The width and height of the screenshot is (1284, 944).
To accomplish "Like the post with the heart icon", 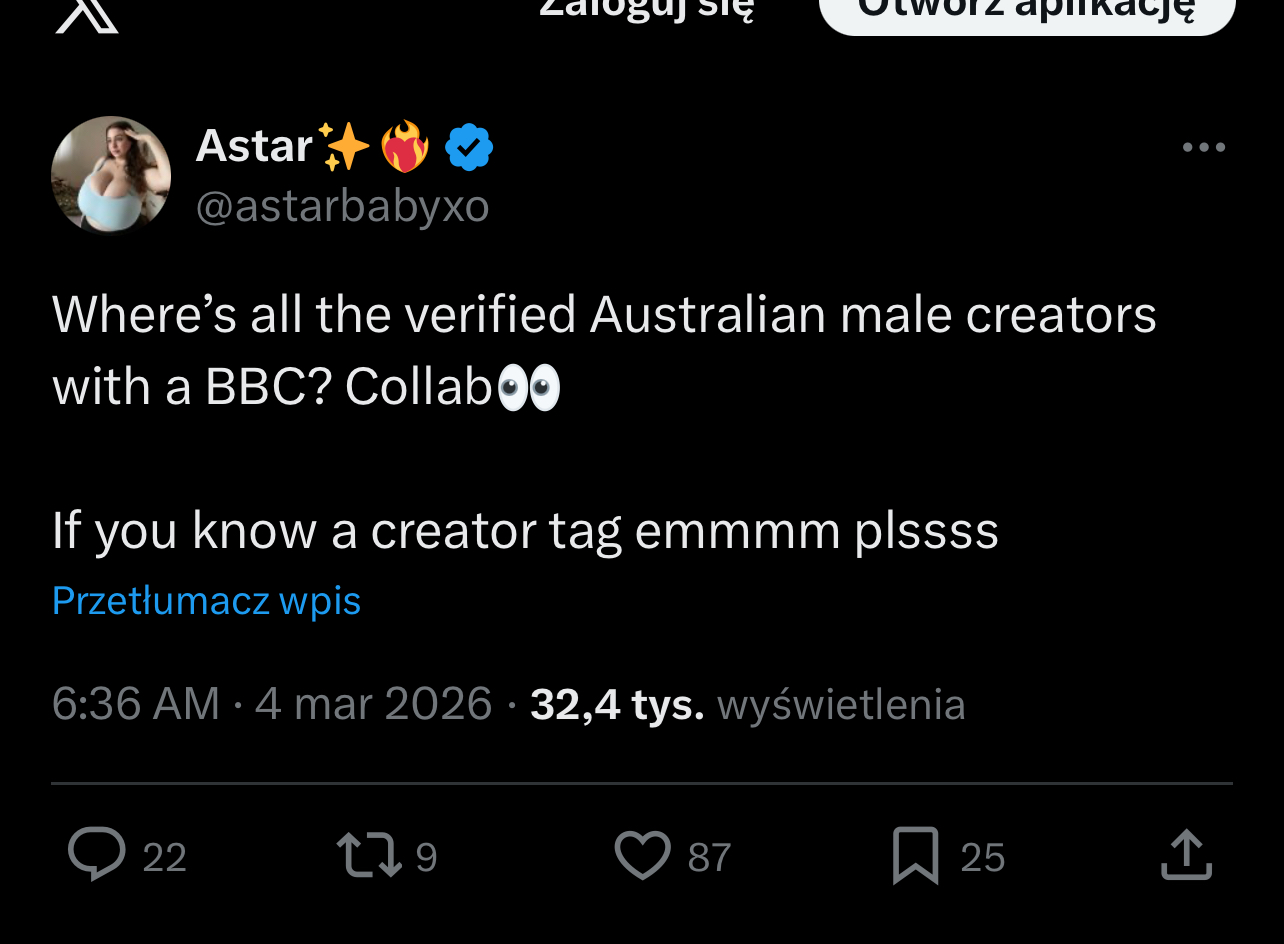I will click(642, 856).
